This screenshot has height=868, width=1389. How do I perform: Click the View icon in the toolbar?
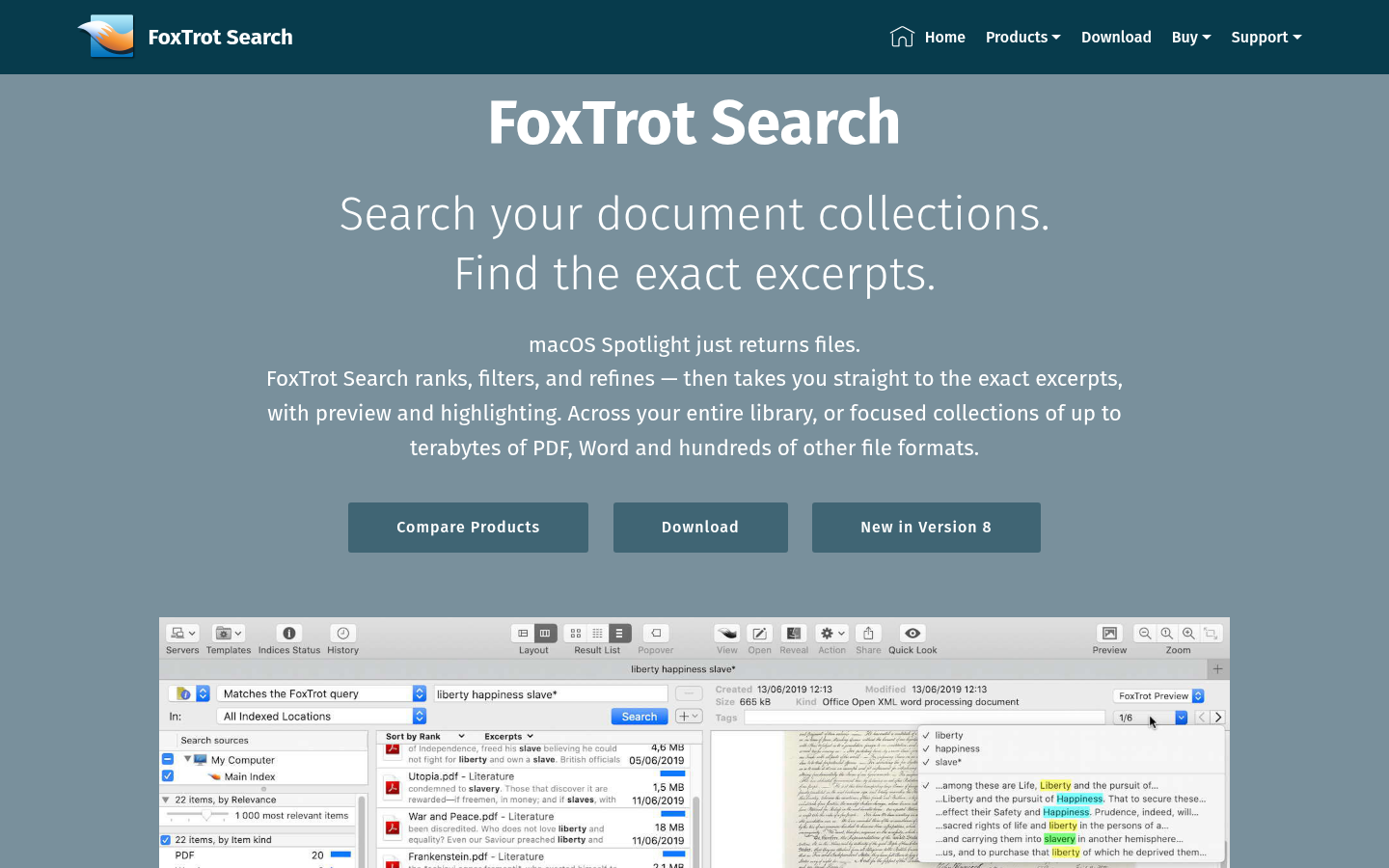point(727,634)
